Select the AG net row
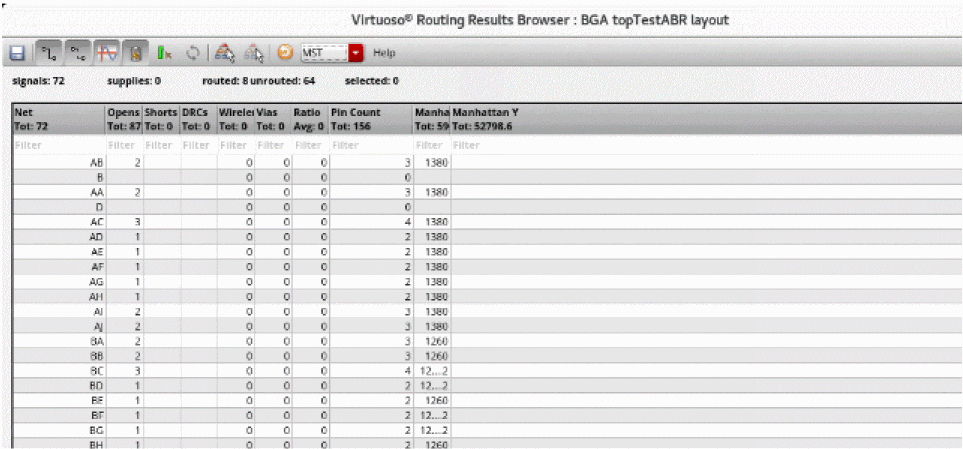Viewport: 963px width, 449px height. click(x=487, y=281)
